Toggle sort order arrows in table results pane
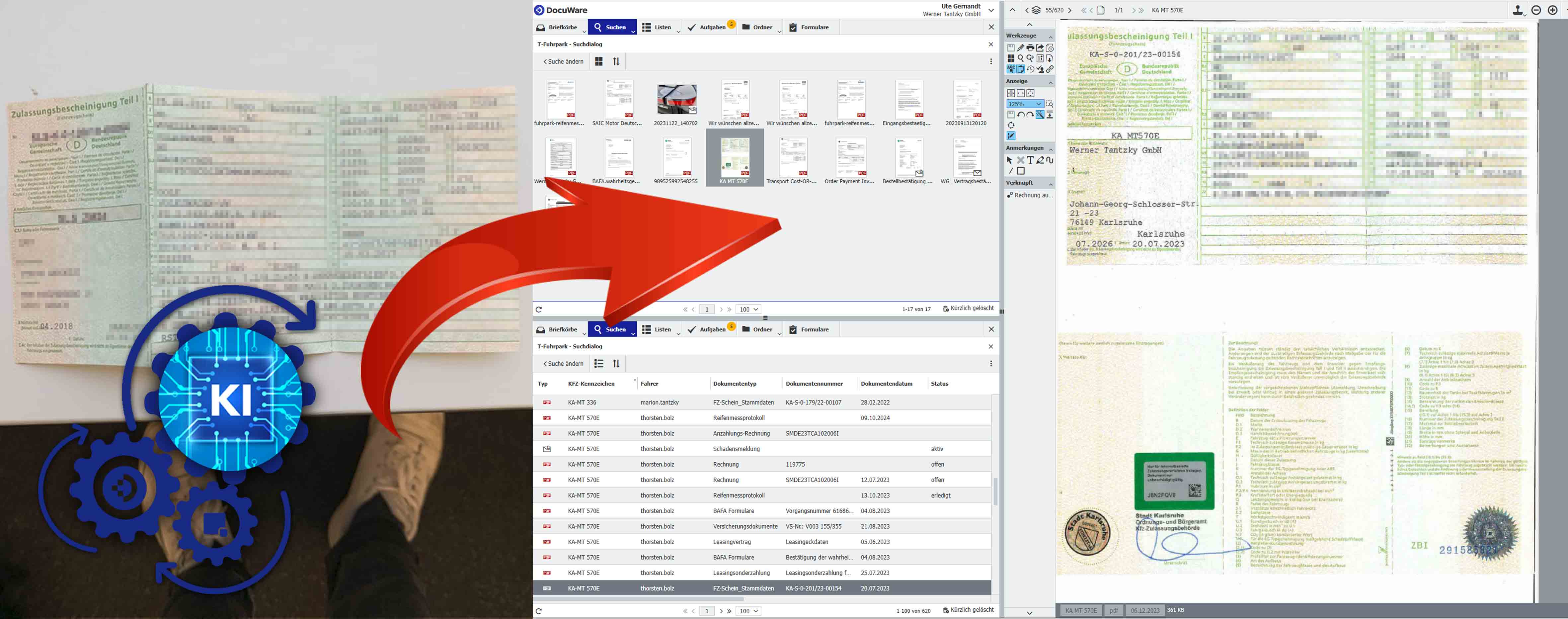 616,364
